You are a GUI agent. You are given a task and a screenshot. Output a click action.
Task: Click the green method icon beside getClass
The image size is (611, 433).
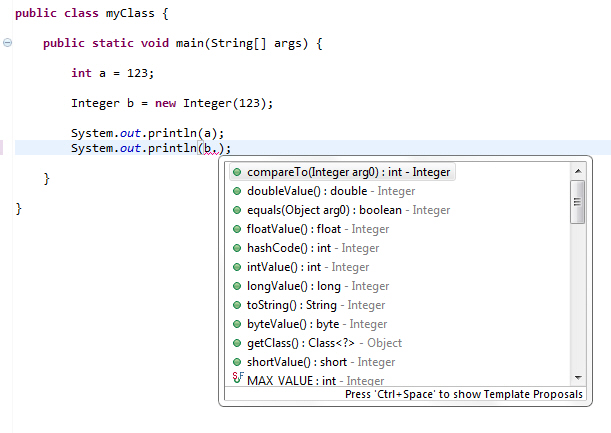237,343
